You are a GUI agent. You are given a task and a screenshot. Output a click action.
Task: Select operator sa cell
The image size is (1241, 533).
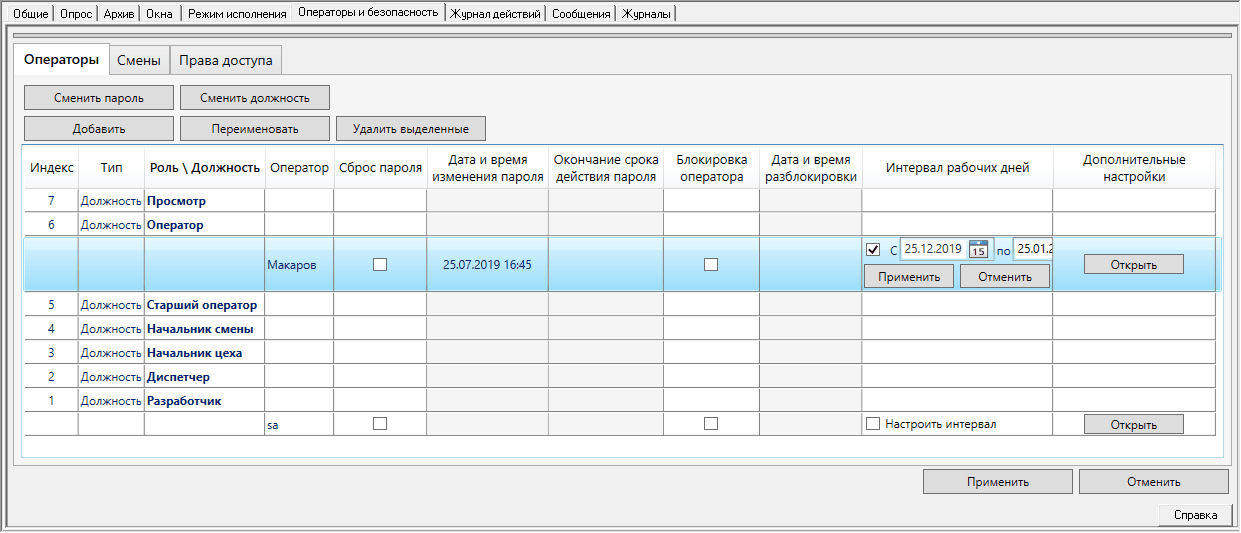[x=299, y=424]
